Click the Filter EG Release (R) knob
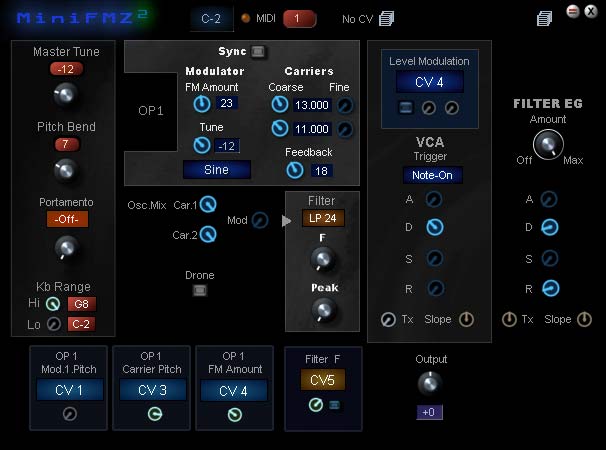Image resolution: width=606 pixels, height=450 pixels. click(551, 288)
